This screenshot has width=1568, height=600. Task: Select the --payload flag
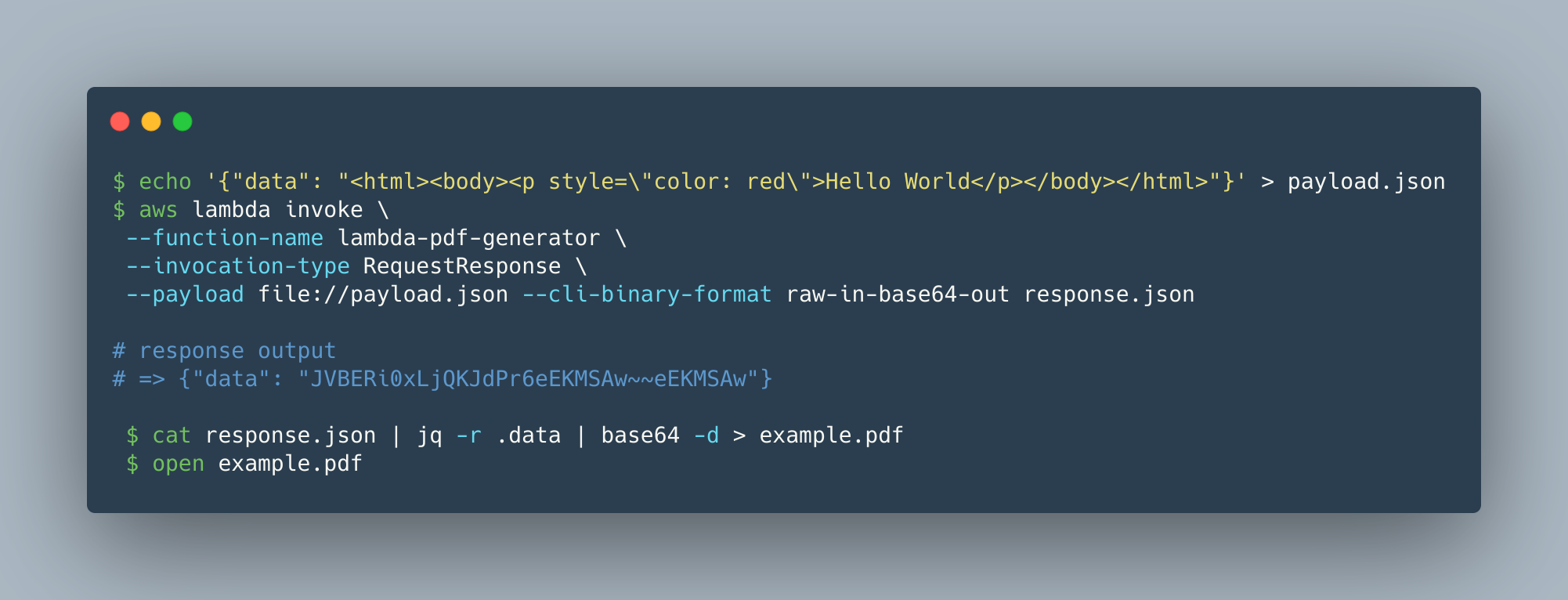(x=185, y=295)
